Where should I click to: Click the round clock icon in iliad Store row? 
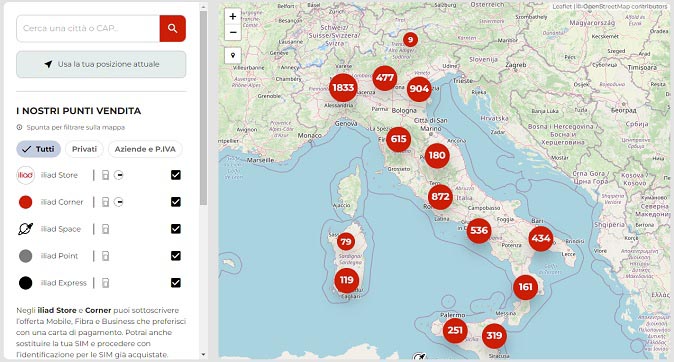coord(119,175)
